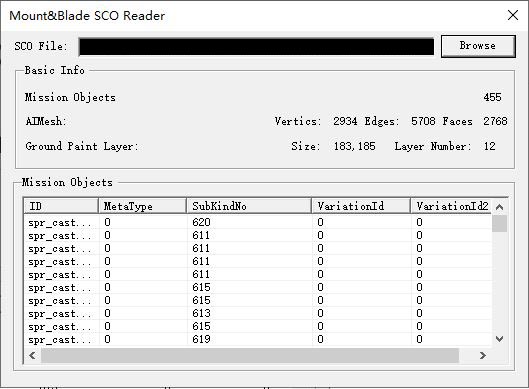Close the SCO Reader window
The height and width of the screenshot is (389, 529).
(513, 15)
